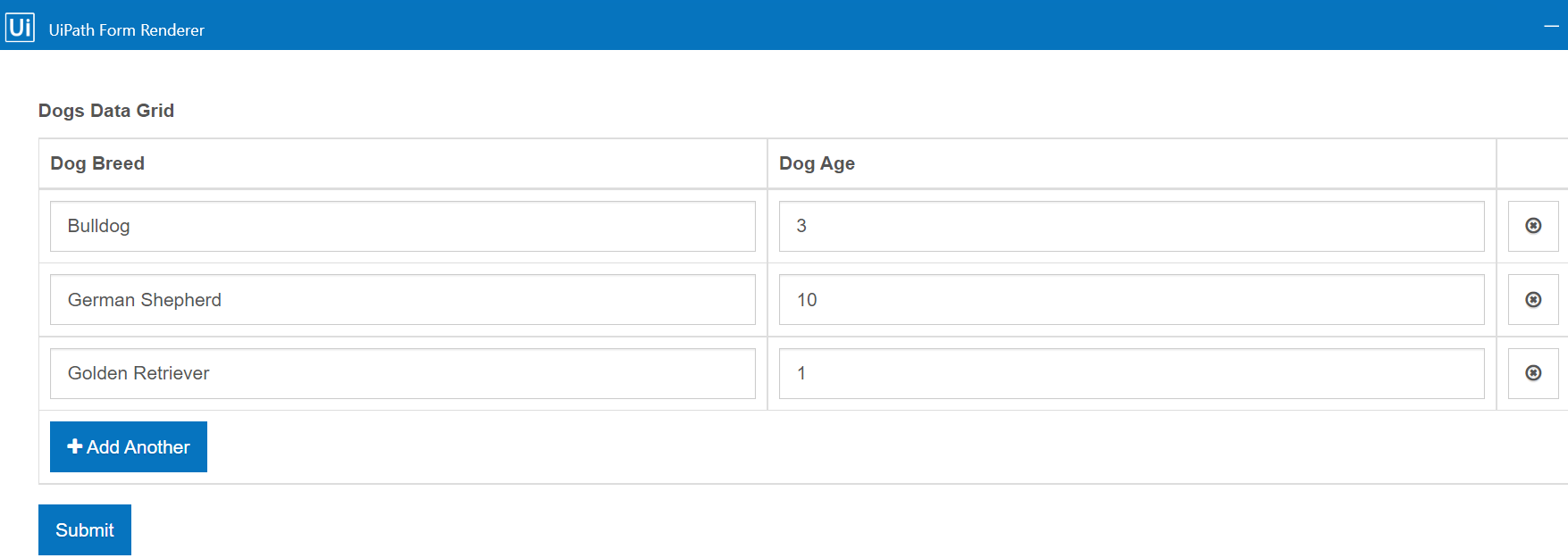
Task: Click the Dog Breed column header
Action: click(x=97, y=163)
